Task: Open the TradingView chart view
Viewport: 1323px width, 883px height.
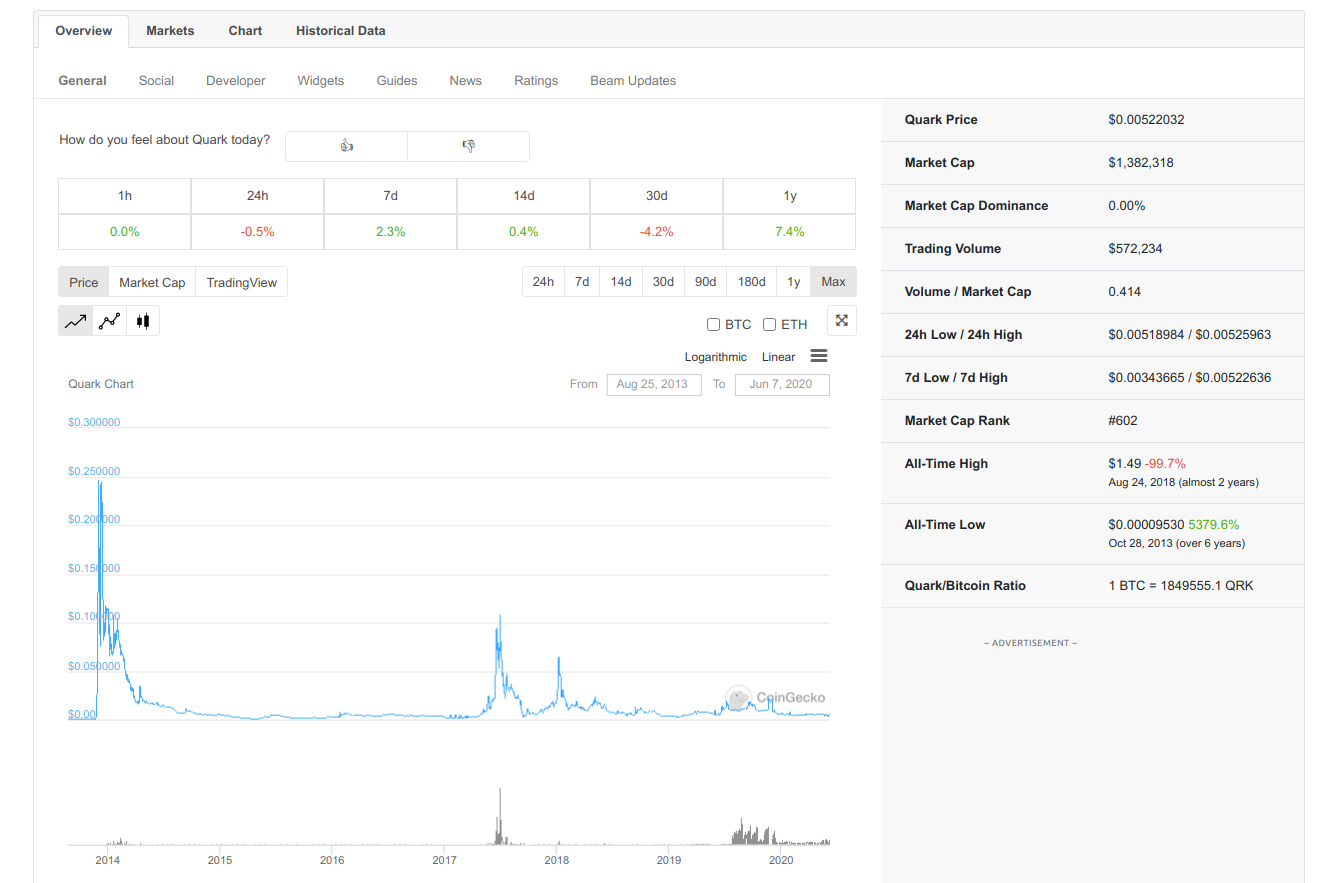Action: pyautogui.click(x=241, y=282)
